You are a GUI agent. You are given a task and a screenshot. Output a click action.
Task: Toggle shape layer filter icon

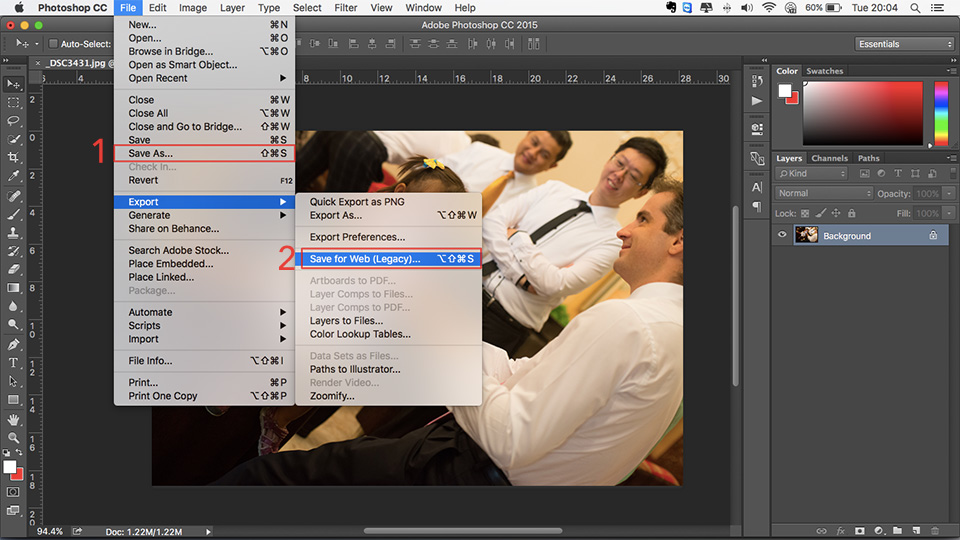point(915,174)
